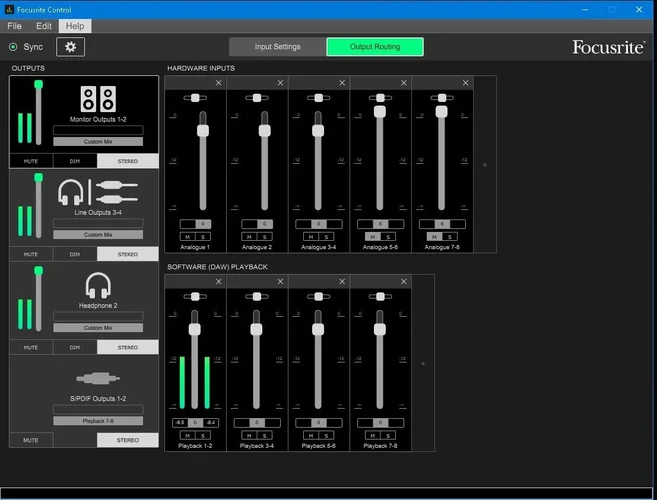Mute the Headphone 2 output

[31, 347]
